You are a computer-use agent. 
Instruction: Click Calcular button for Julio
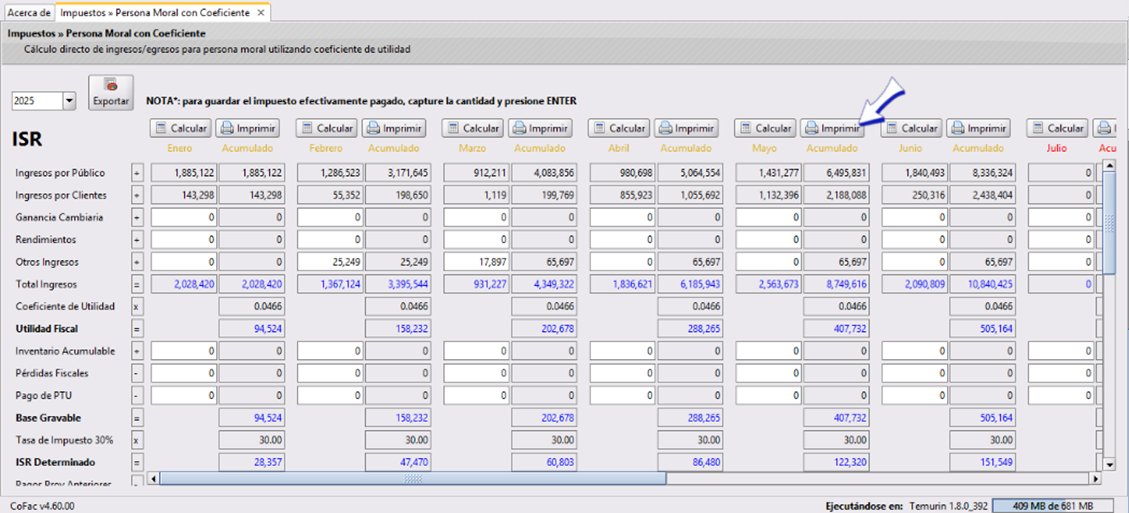coord(1057,128)
